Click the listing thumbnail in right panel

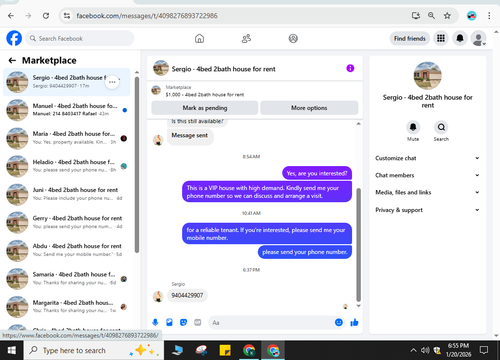(x=428, y=76)
